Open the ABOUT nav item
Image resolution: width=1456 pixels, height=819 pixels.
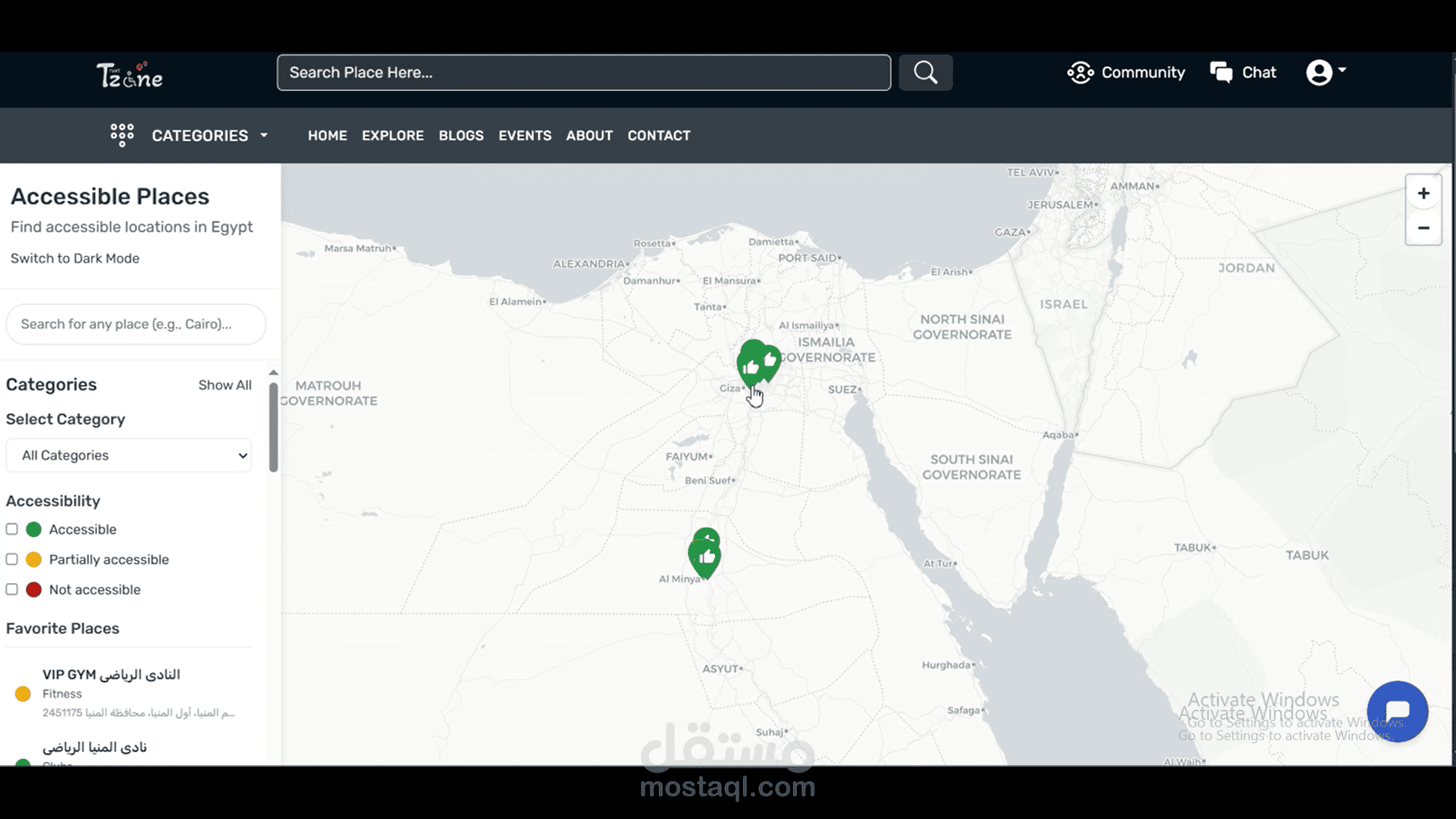click(x=589, y=135)
